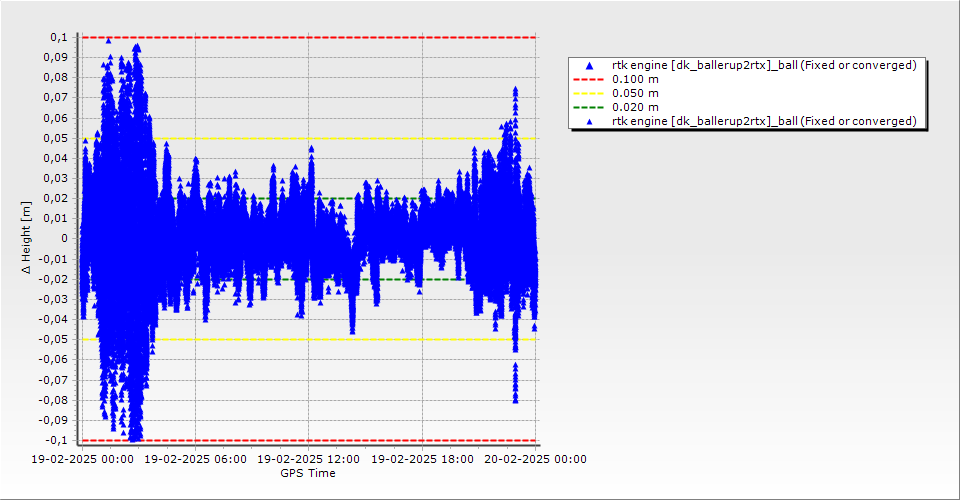The width and height of the screenshot is (960, 500).
Task: Click the 0.100 m legend entry
Action: tap(635, 79)
